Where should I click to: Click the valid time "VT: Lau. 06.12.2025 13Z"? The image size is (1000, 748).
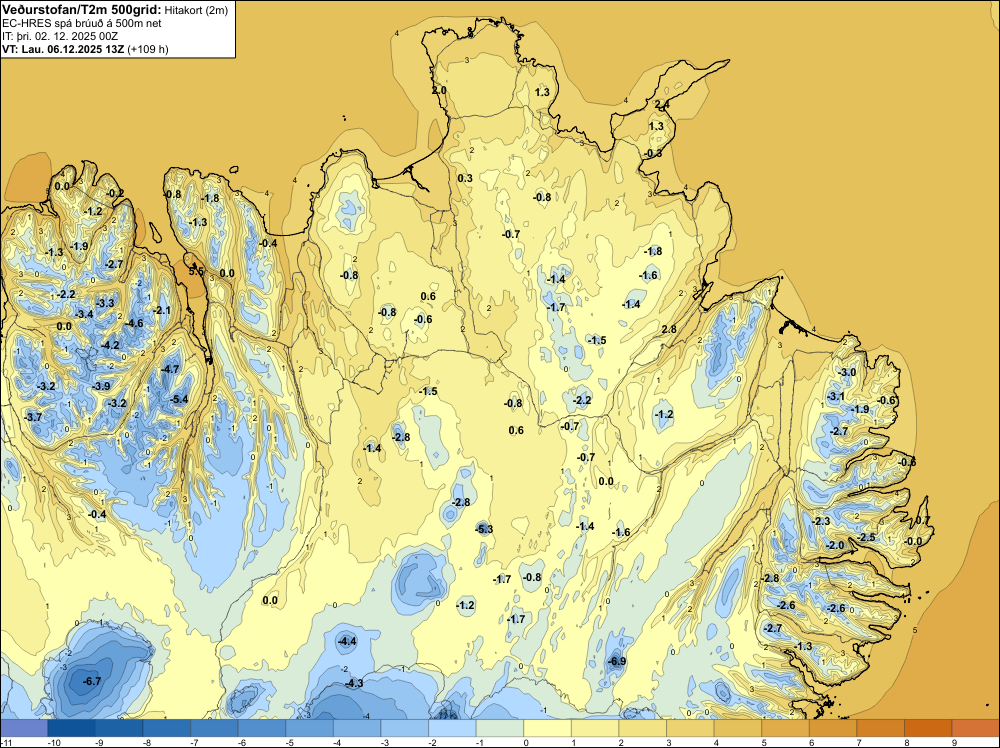[63, 49]
